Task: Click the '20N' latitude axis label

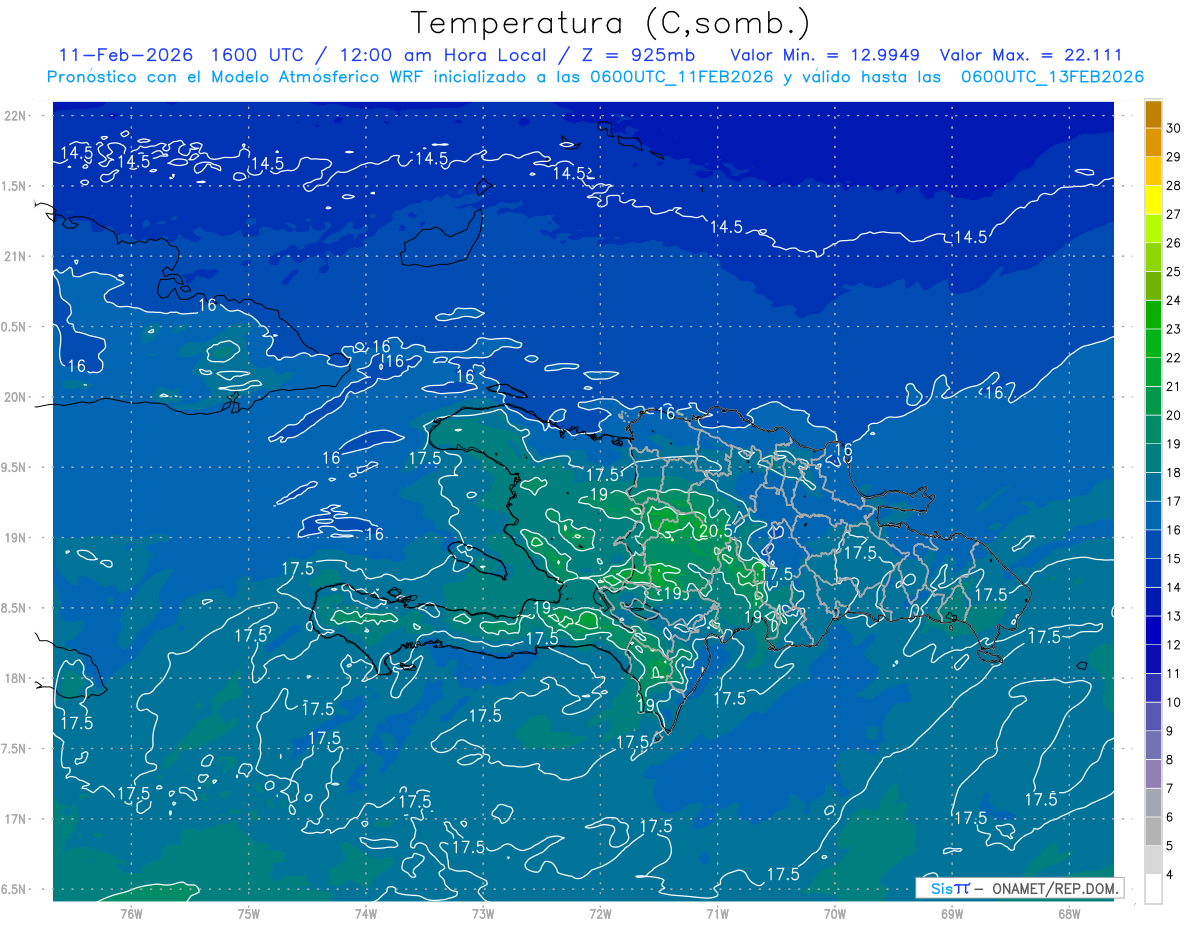Action: [x=17, y=397]
